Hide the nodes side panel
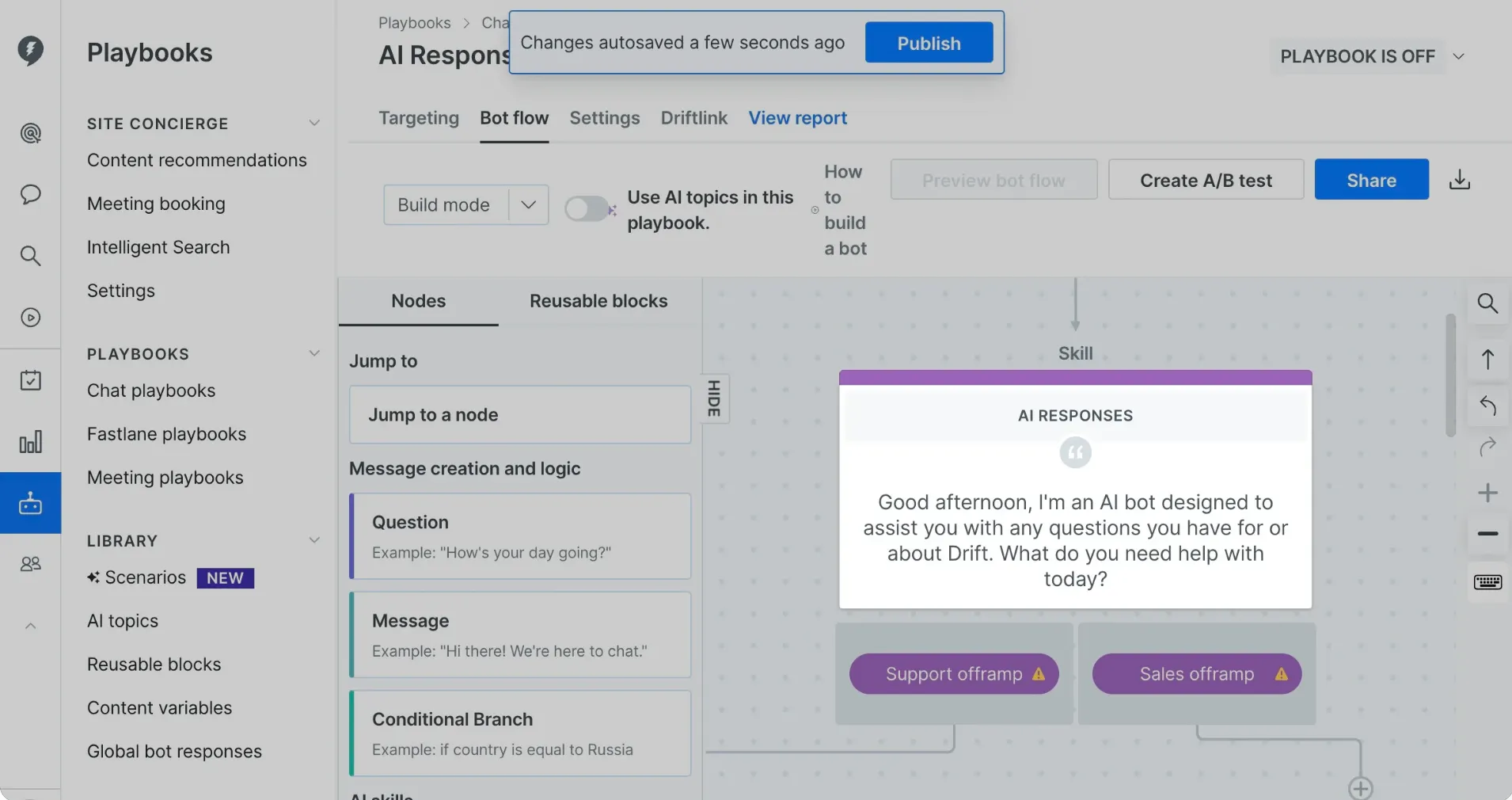 pos(714,398)
